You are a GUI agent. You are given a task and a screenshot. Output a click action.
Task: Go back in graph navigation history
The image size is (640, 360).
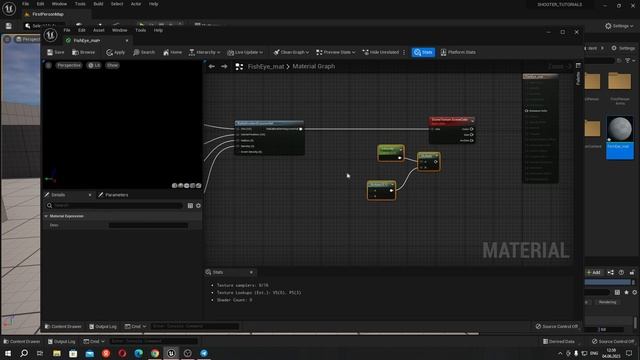point(211,66)
